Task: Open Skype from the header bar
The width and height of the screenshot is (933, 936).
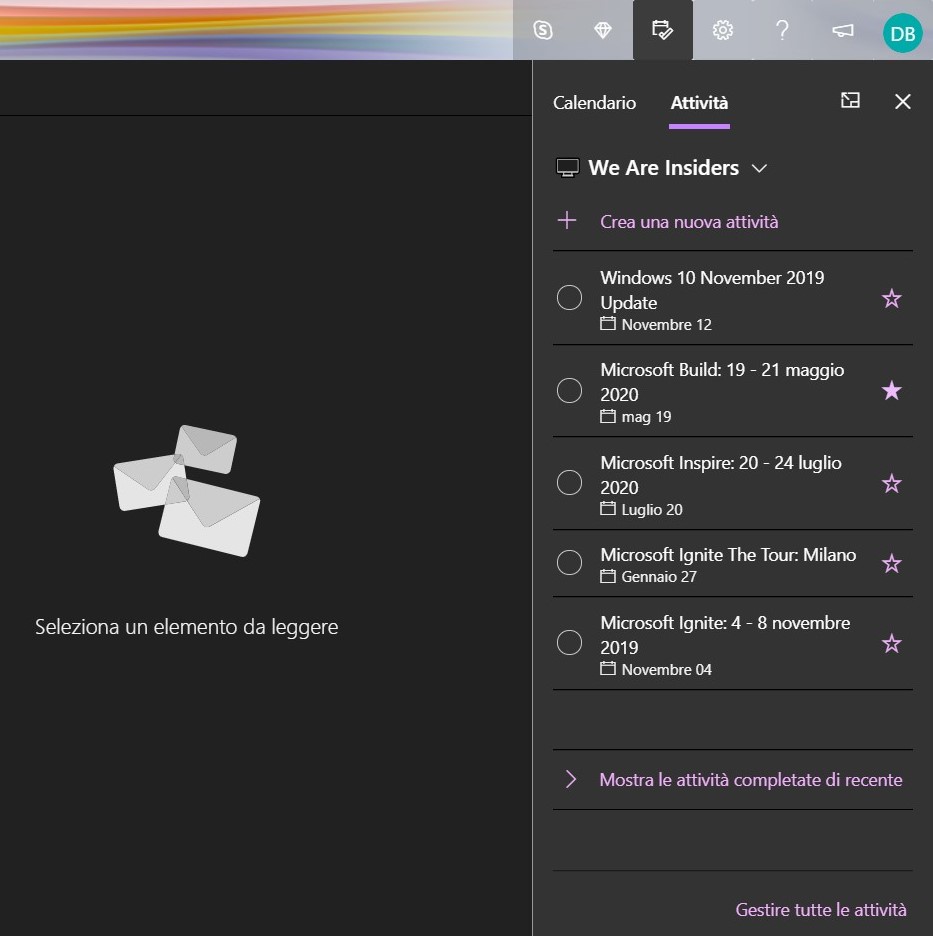Action: 543,30
